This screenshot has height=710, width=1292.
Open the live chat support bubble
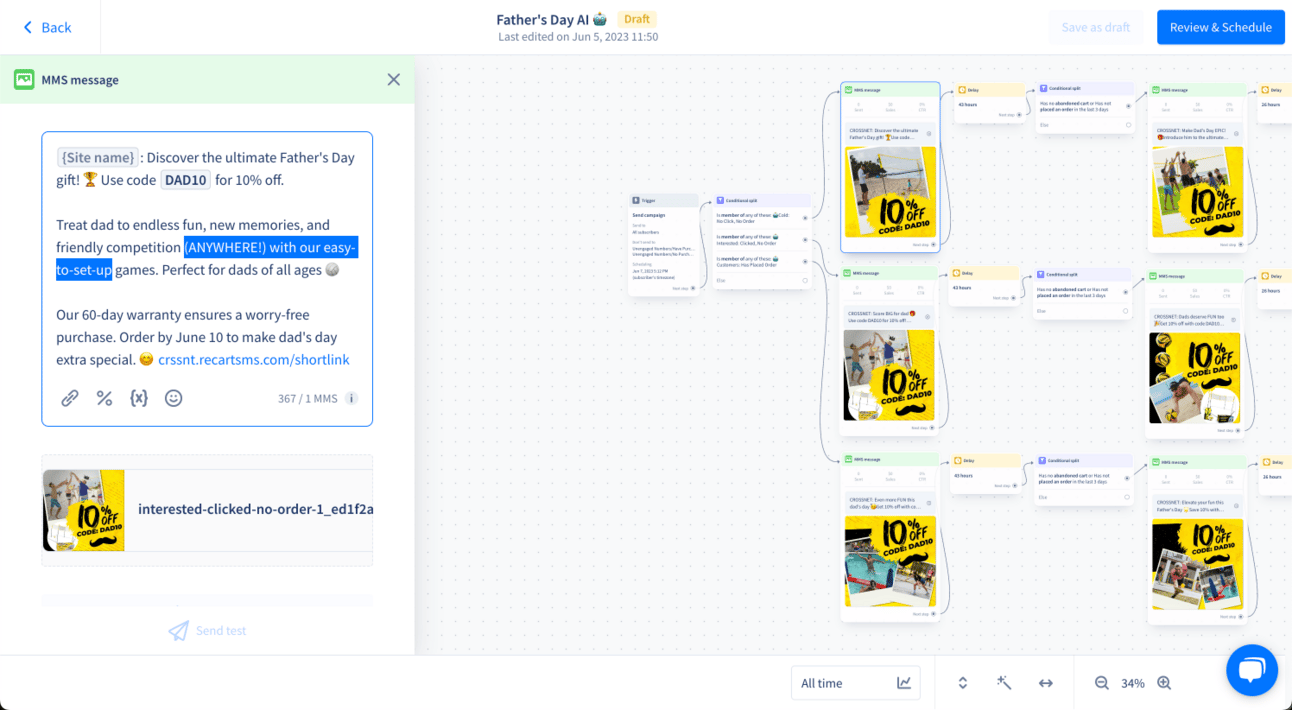[x=1252, y=670]
